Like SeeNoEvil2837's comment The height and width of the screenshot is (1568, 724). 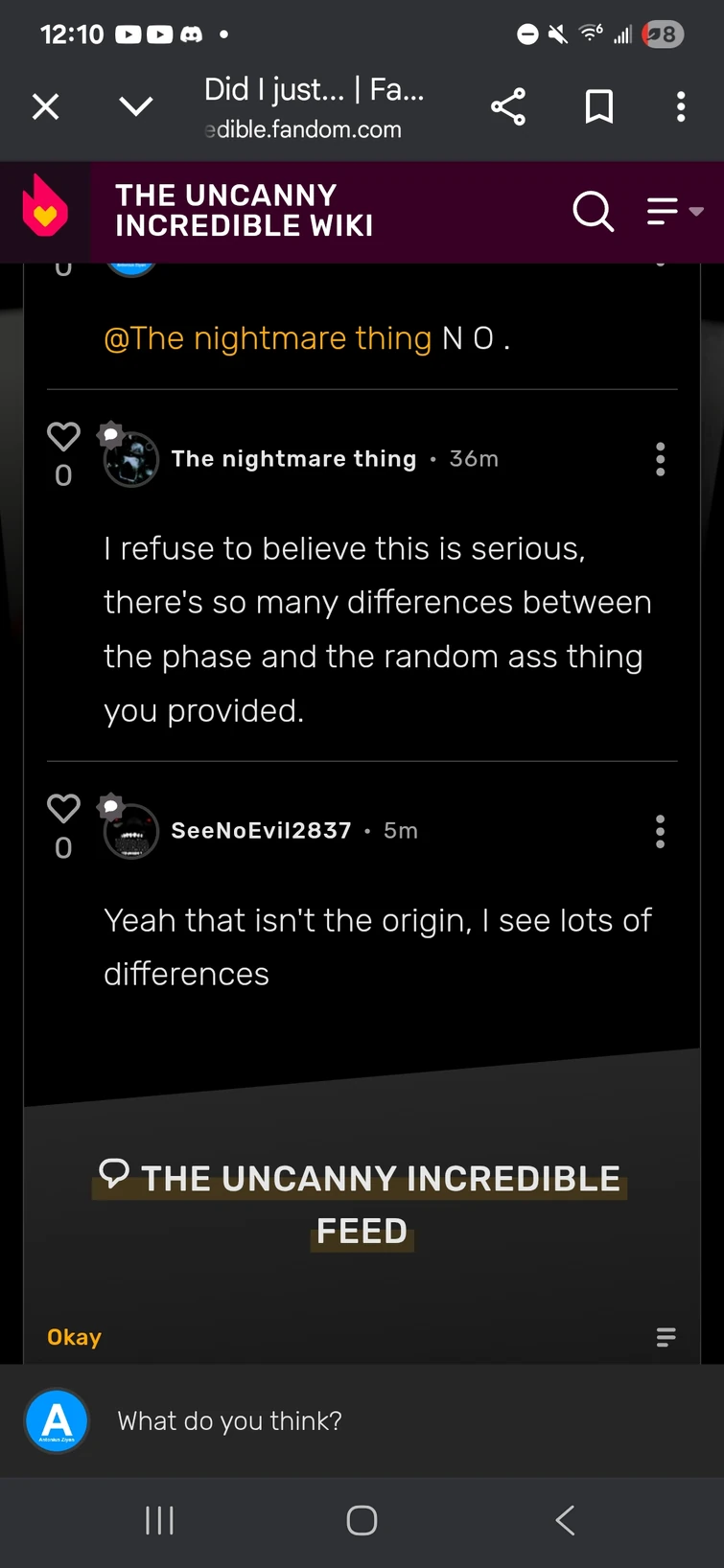click(x=63, y=809)
